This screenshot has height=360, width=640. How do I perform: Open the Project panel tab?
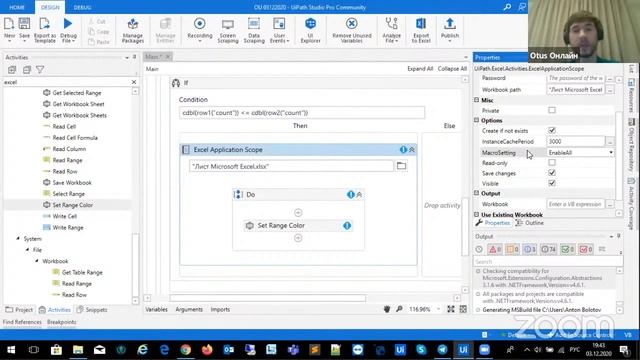[x=19, y=310]
